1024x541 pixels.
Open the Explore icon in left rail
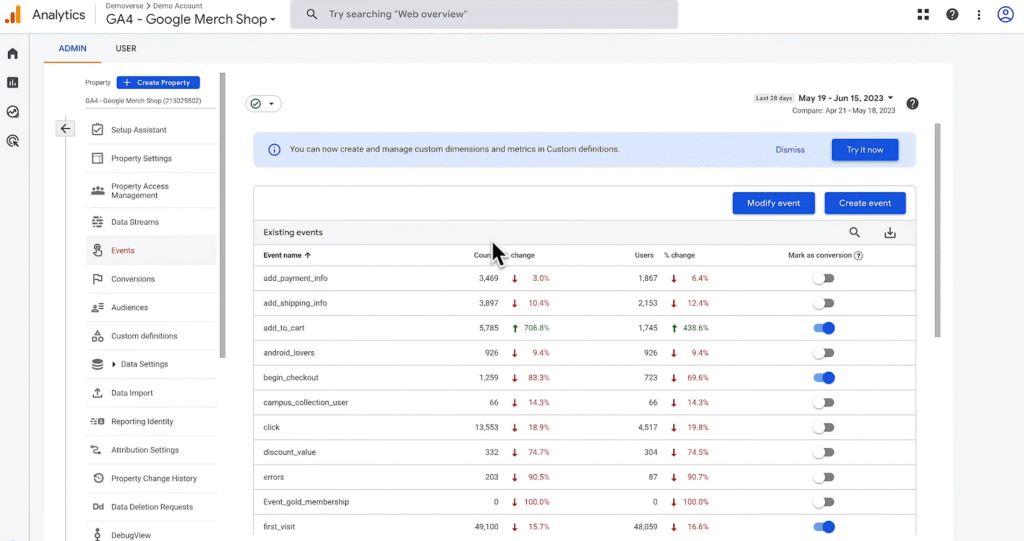(12, 112)
